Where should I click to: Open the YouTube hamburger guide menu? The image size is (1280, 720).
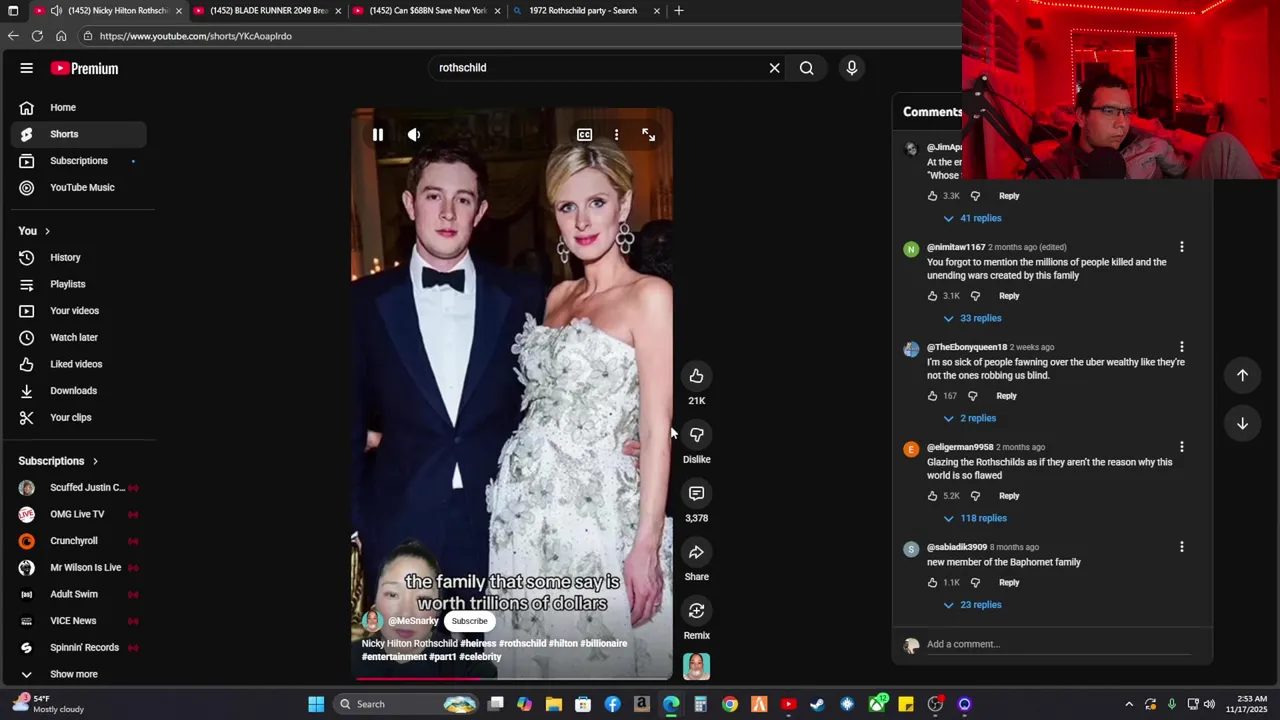[x=27, y=68]
